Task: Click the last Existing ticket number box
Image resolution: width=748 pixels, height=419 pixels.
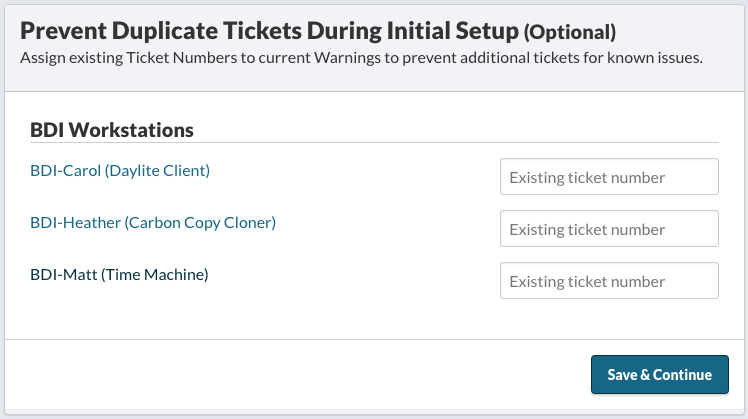Action: click(x=609, y=281)
